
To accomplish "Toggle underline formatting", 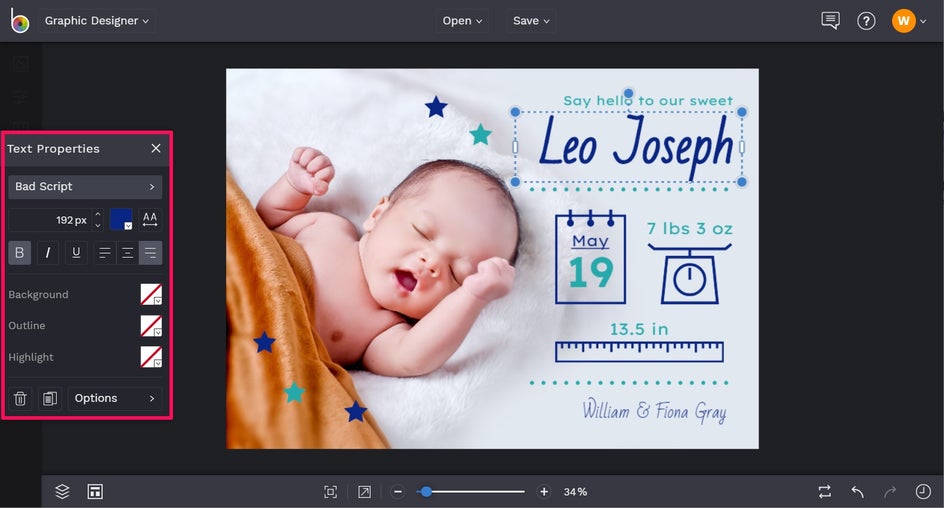I will pos(76,253).
